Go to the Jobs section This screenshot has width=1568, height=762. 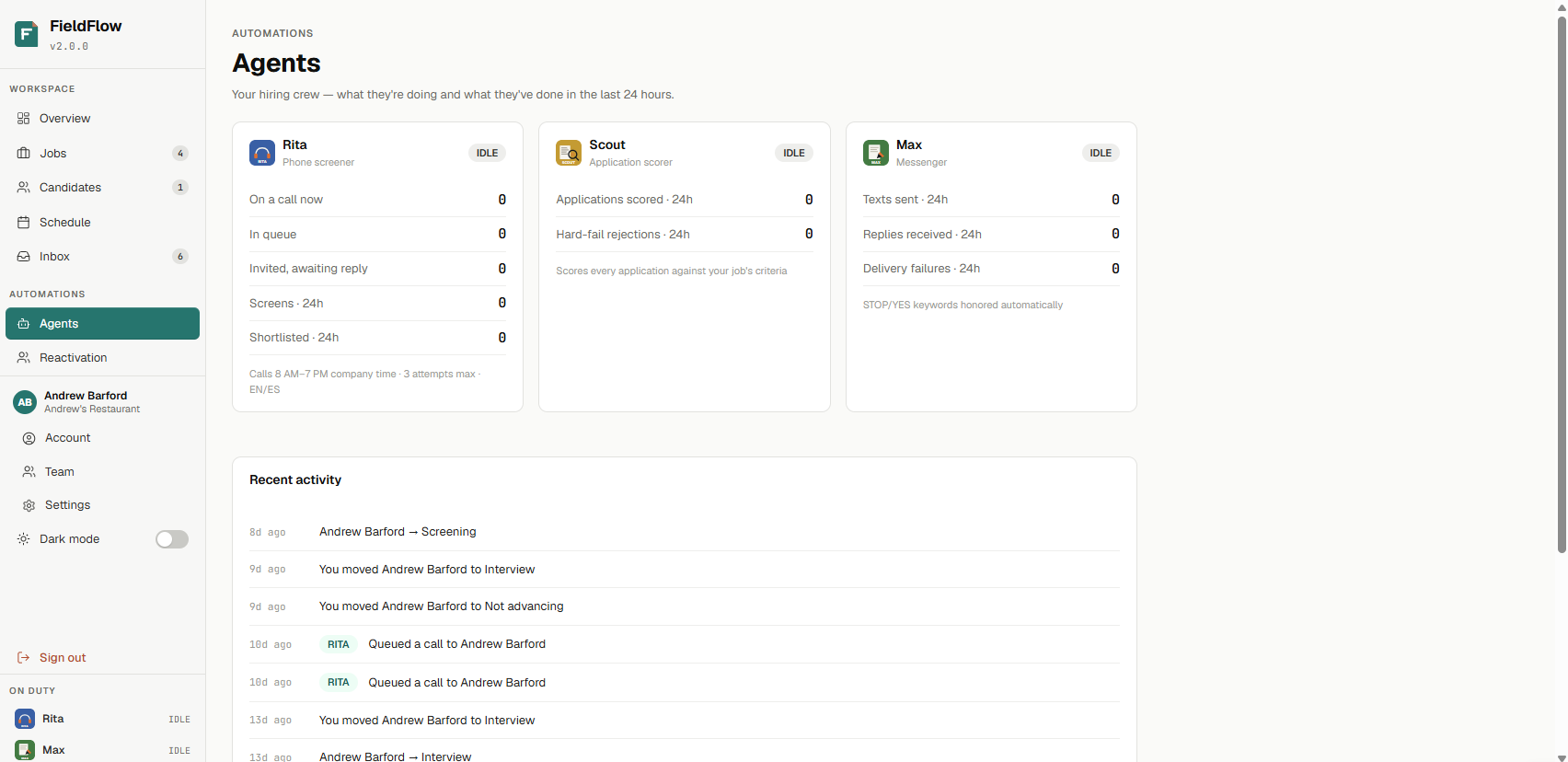tap(102, 154)
